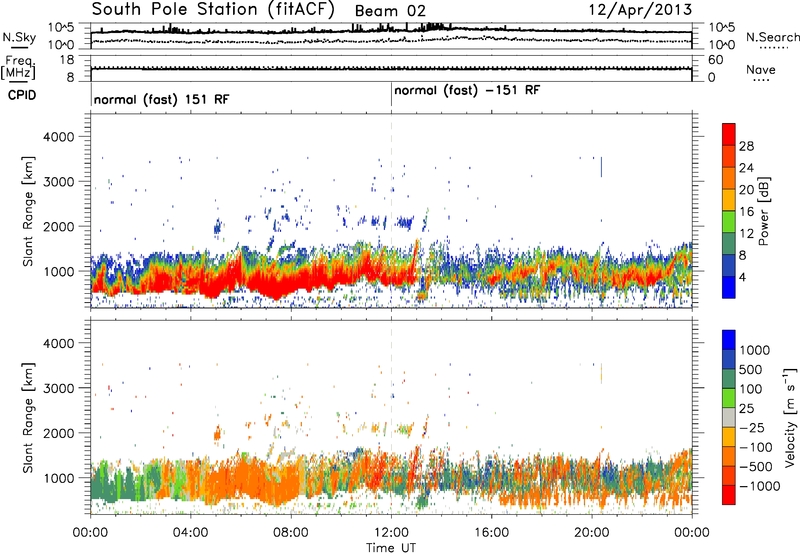Click the -25 tick on Velocity colorbar
Viewport: 800px width, 554px height.
[x=752, y=427]
